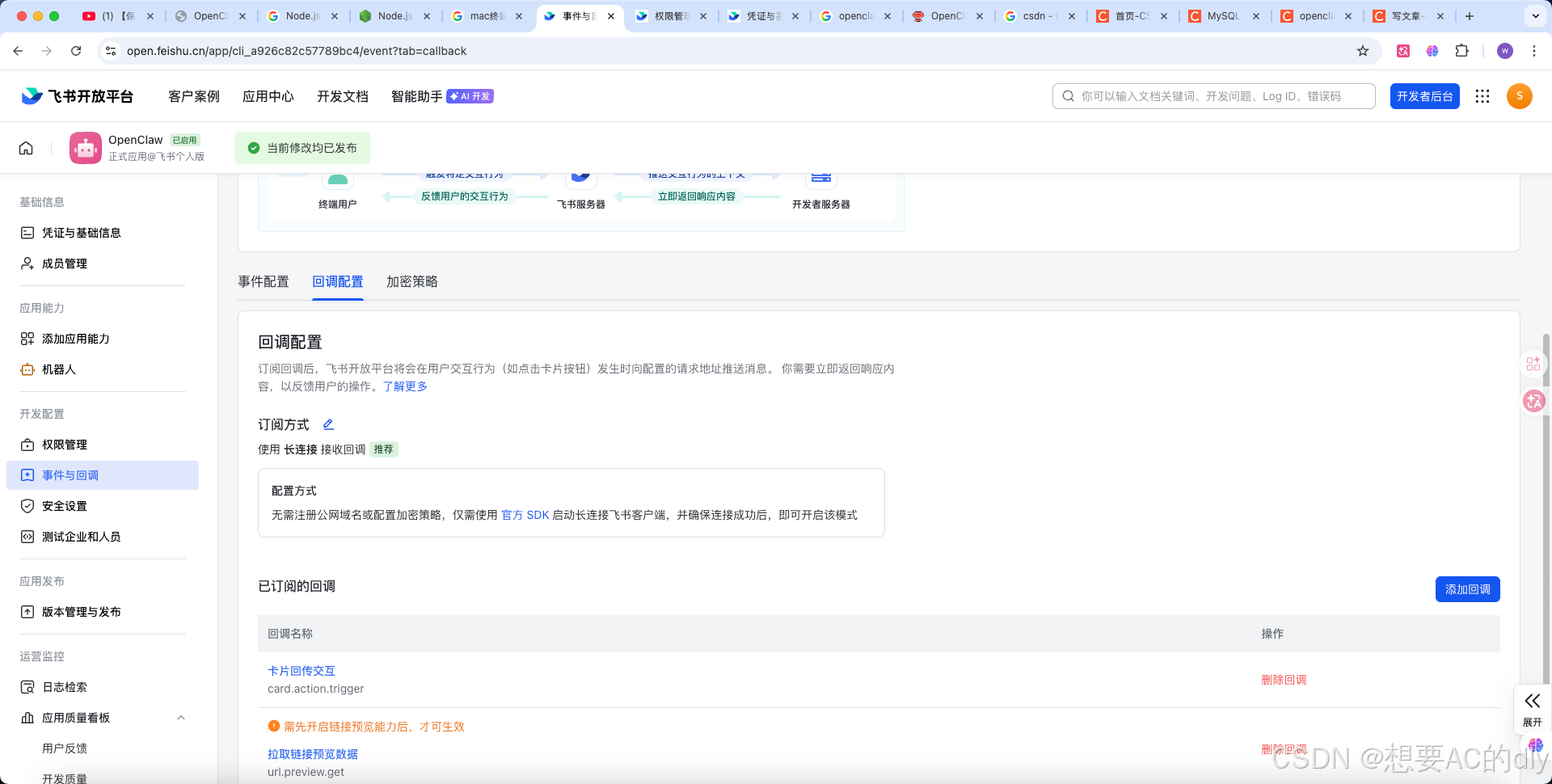Image resolution: width=1552 pixels, height=784 pixels.
Task: Click the 推荐 tag beside 长连接
Action: [384, 449]
